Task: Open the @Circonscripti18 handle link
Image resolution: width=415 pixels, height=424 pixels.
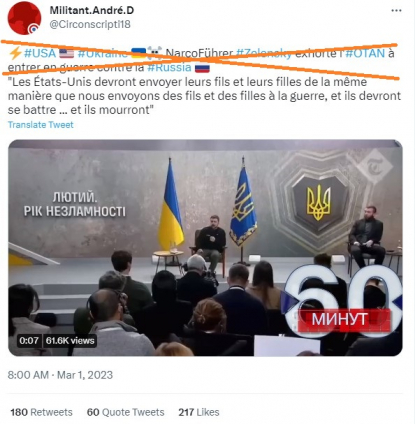Action: (x=90, y=24)
